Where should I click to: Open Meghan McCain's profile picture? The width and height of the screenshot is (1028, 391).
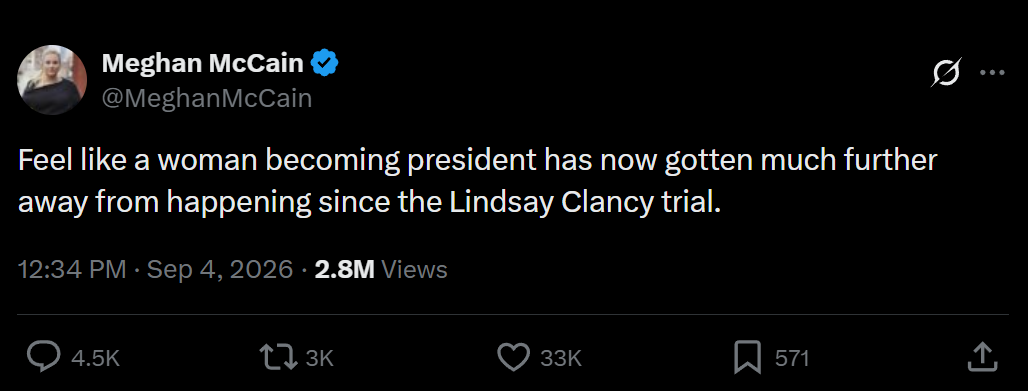[x=52, y=80]
